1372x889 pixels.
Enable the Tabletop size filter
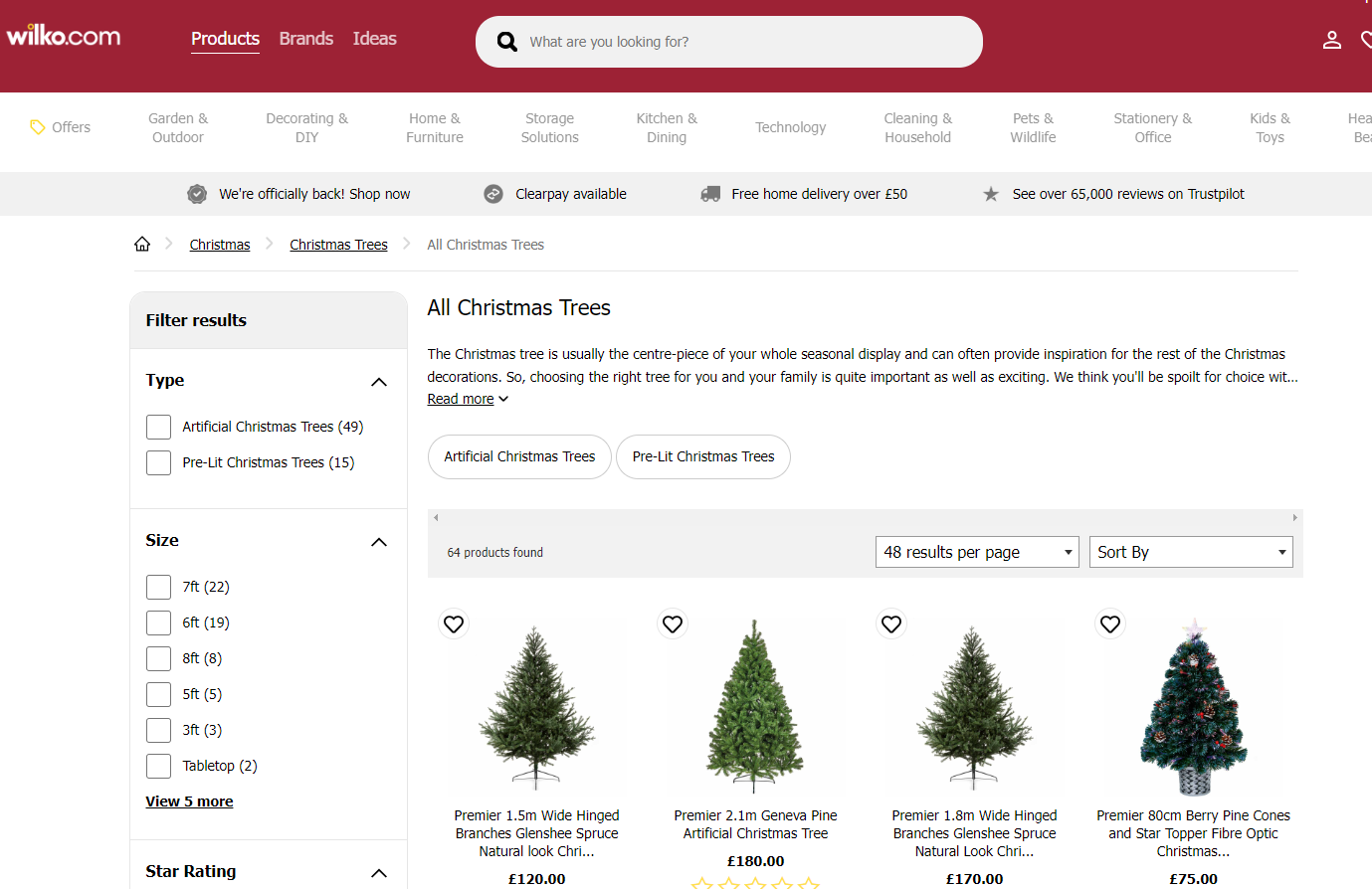(158, 766)
